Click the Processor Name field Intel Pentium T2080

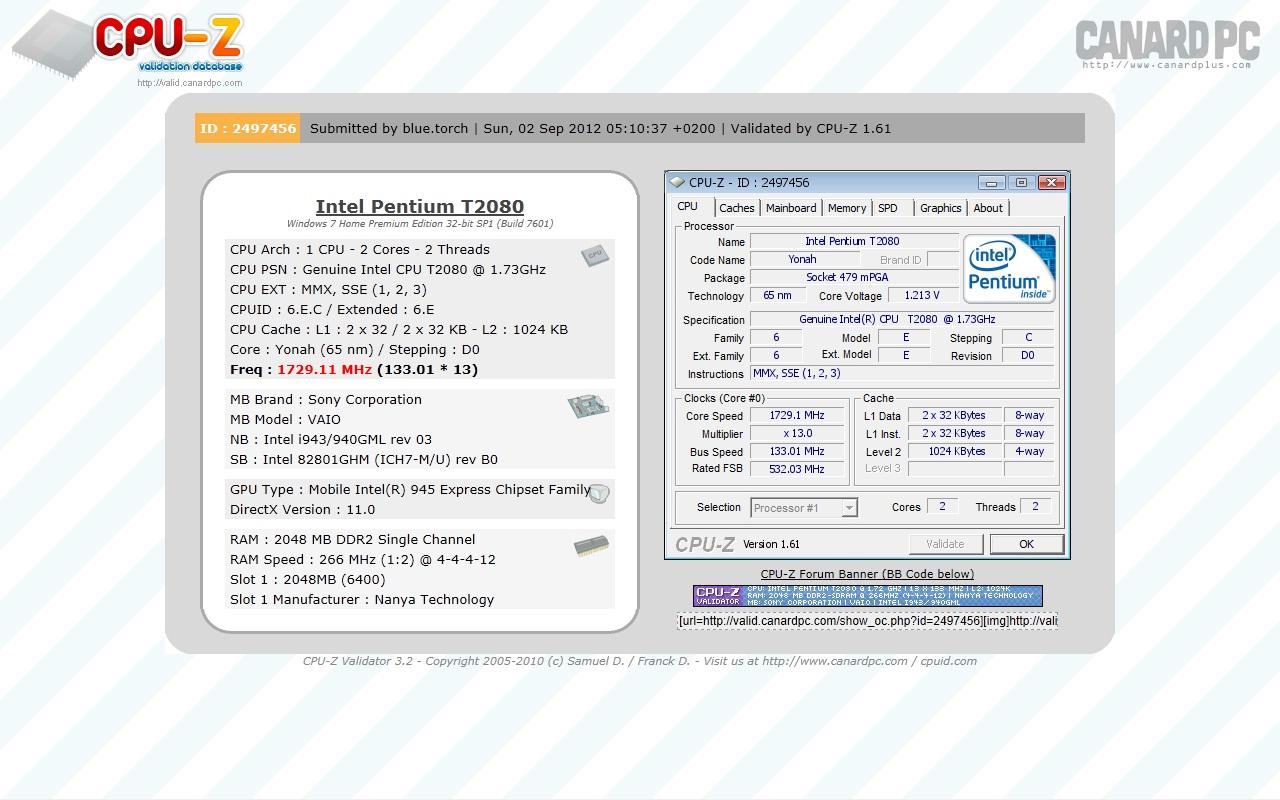pos(853,241)
